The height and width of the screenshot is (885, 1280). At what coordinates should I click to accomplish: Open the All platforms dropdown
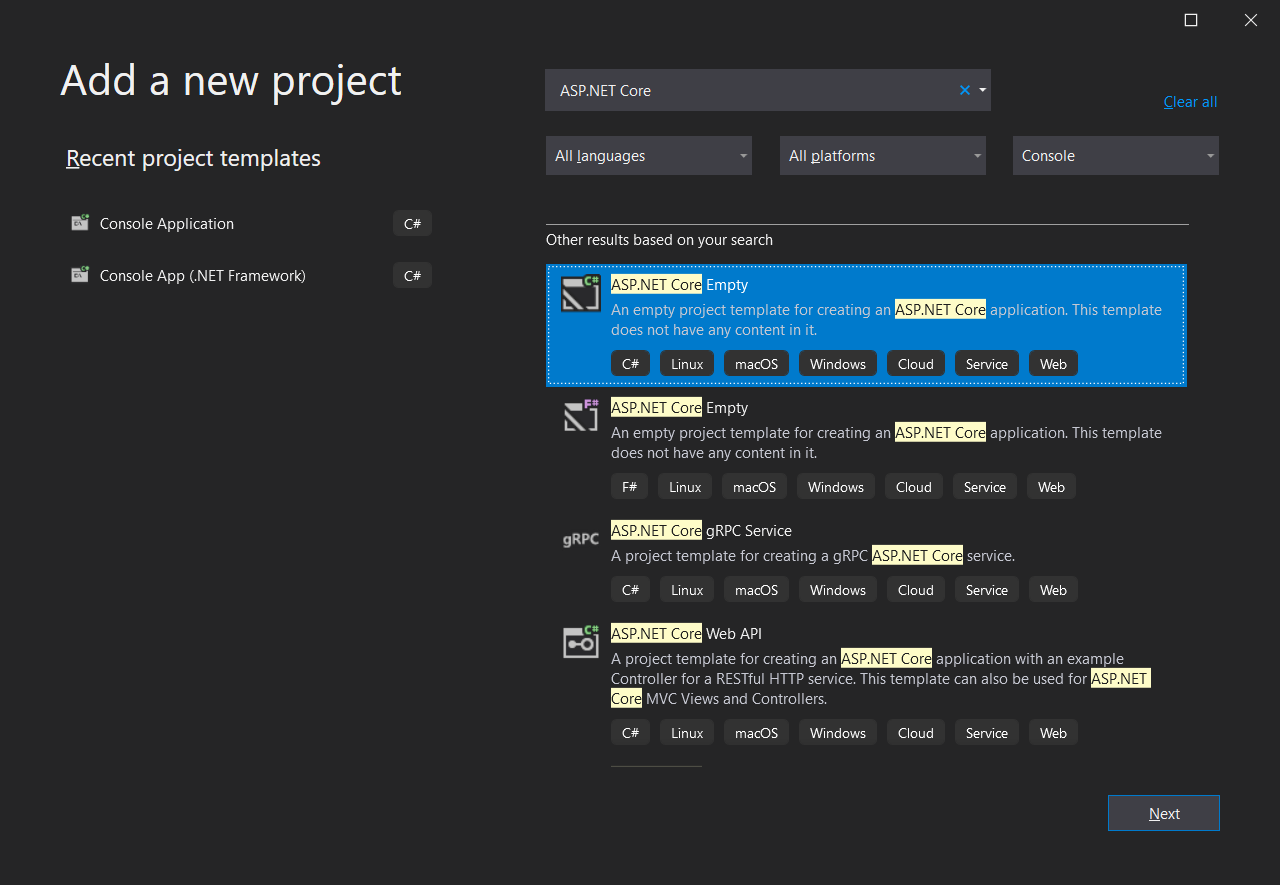[882, 156]
